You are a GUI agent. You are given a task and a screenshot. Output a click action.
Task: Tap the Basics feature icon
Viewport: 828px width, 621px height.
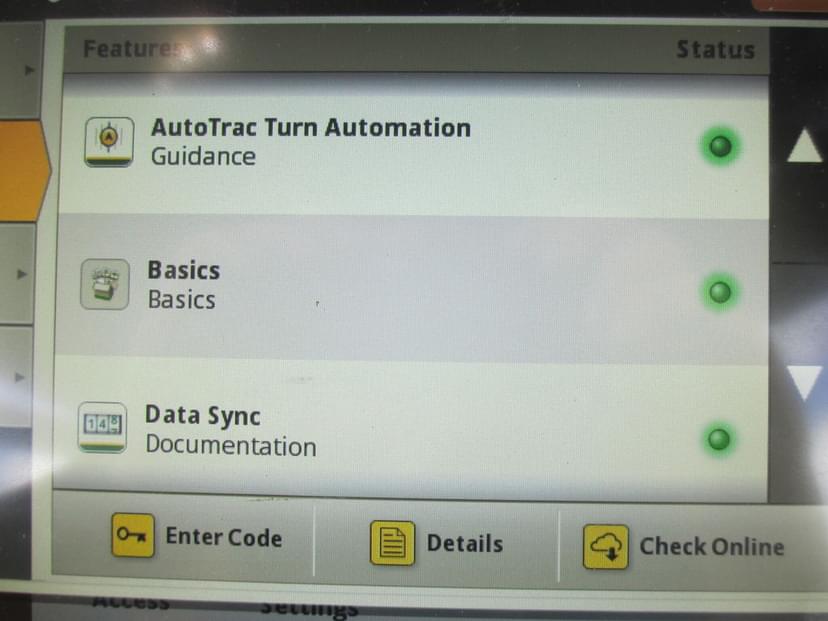coord(105,284)
